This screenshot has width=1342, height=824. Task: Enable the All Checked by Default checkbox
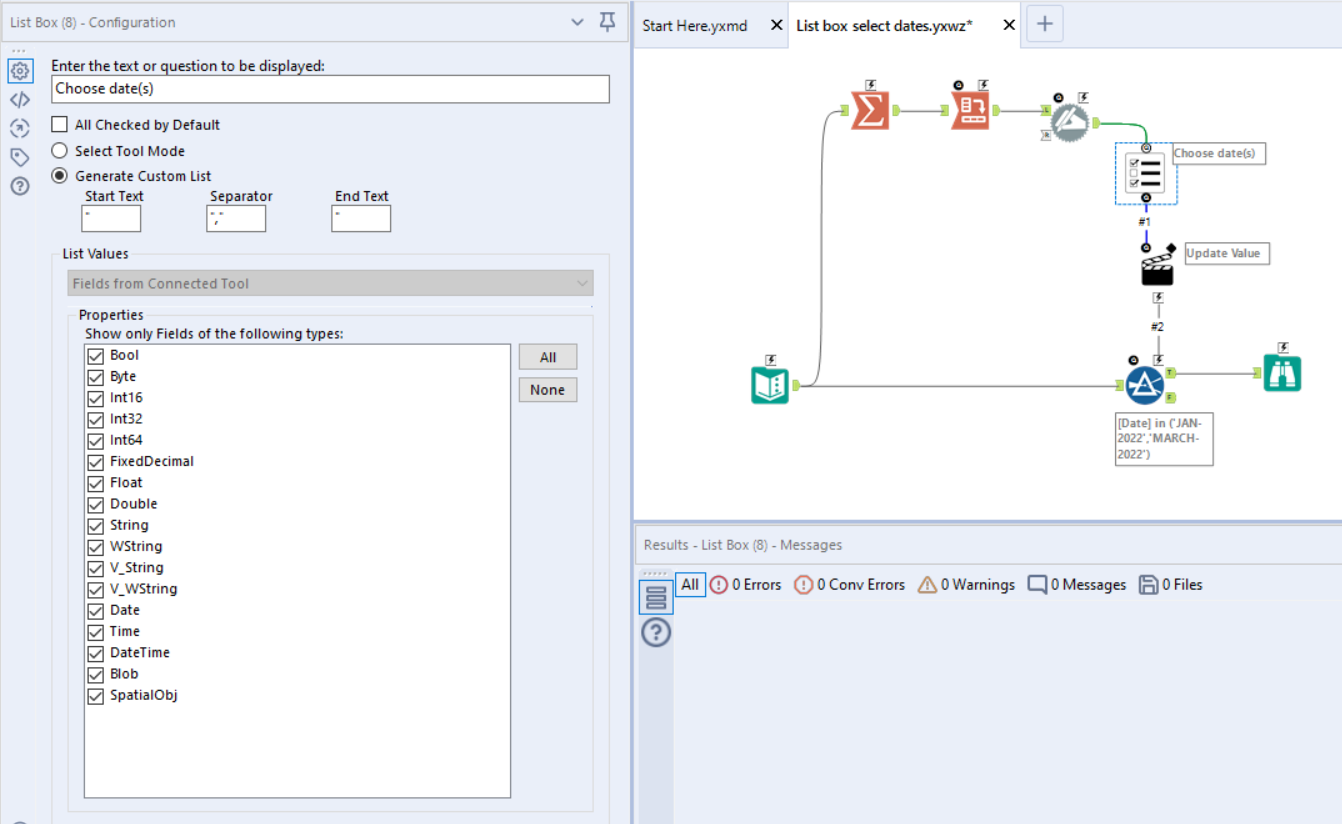pyautogui.click(x=59, y=125)
